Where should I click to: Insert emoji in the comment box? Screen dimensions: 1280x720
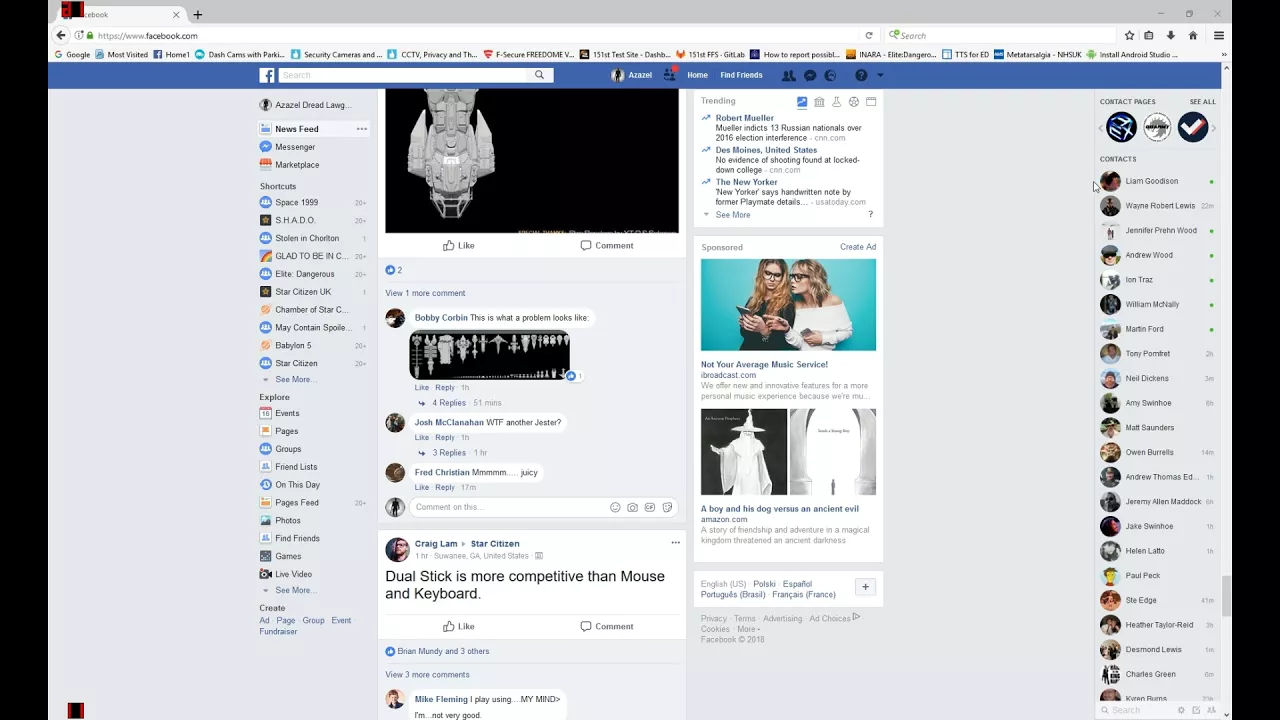[x=615, y=507]
